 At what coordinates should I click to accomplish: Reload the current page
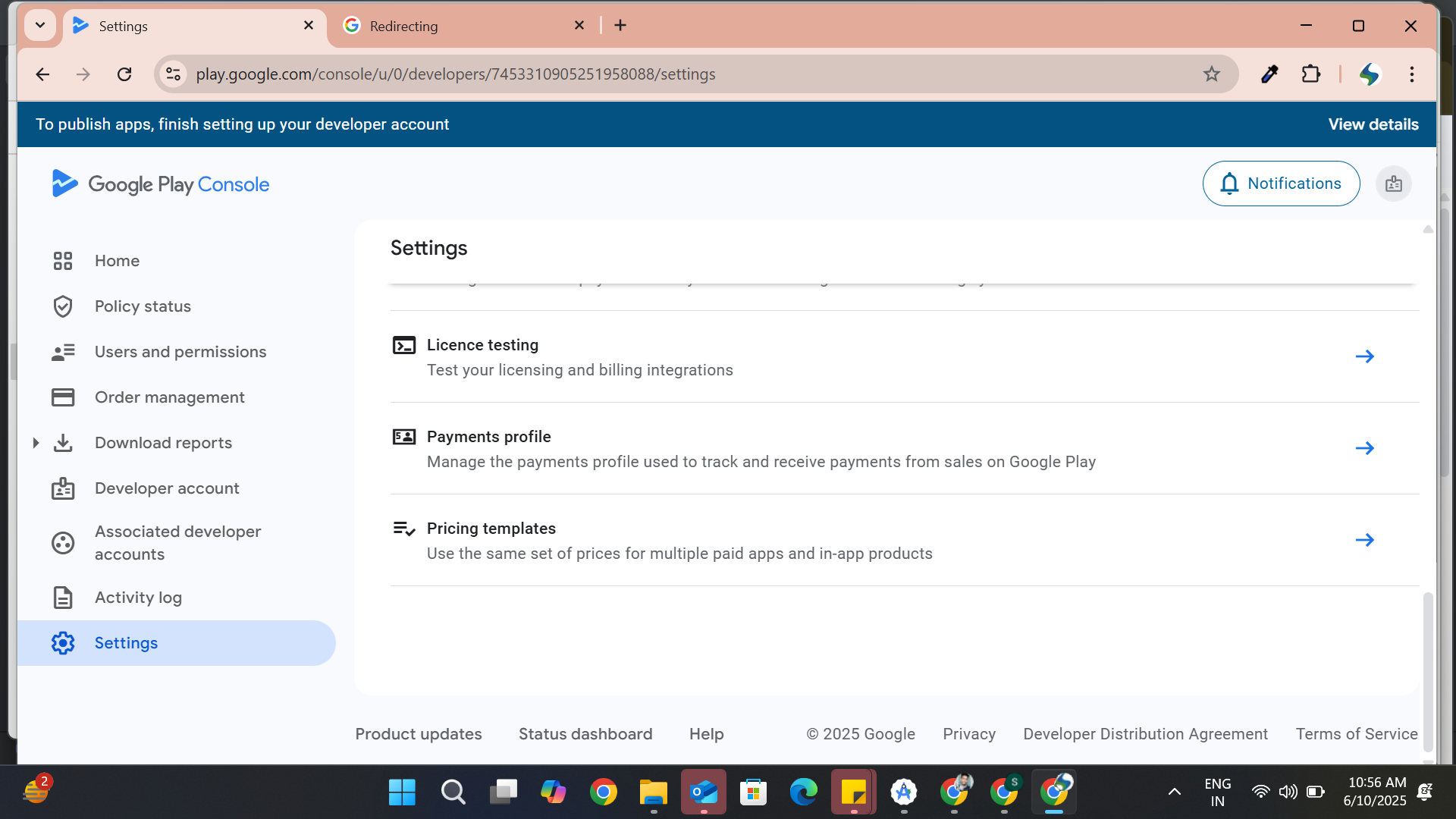[x=124, y=74]
